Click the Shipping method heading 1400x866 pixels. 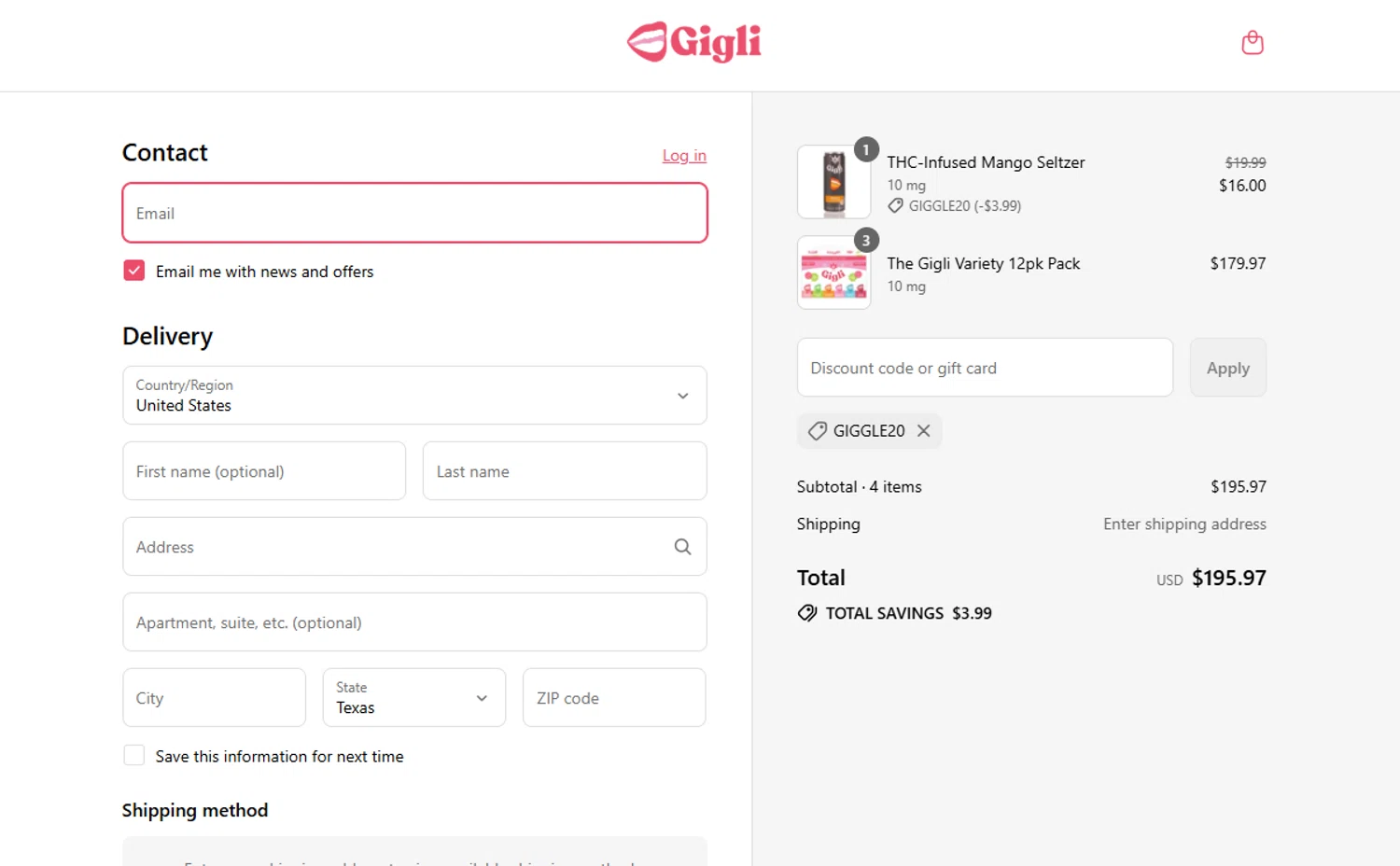coord(195,810)
